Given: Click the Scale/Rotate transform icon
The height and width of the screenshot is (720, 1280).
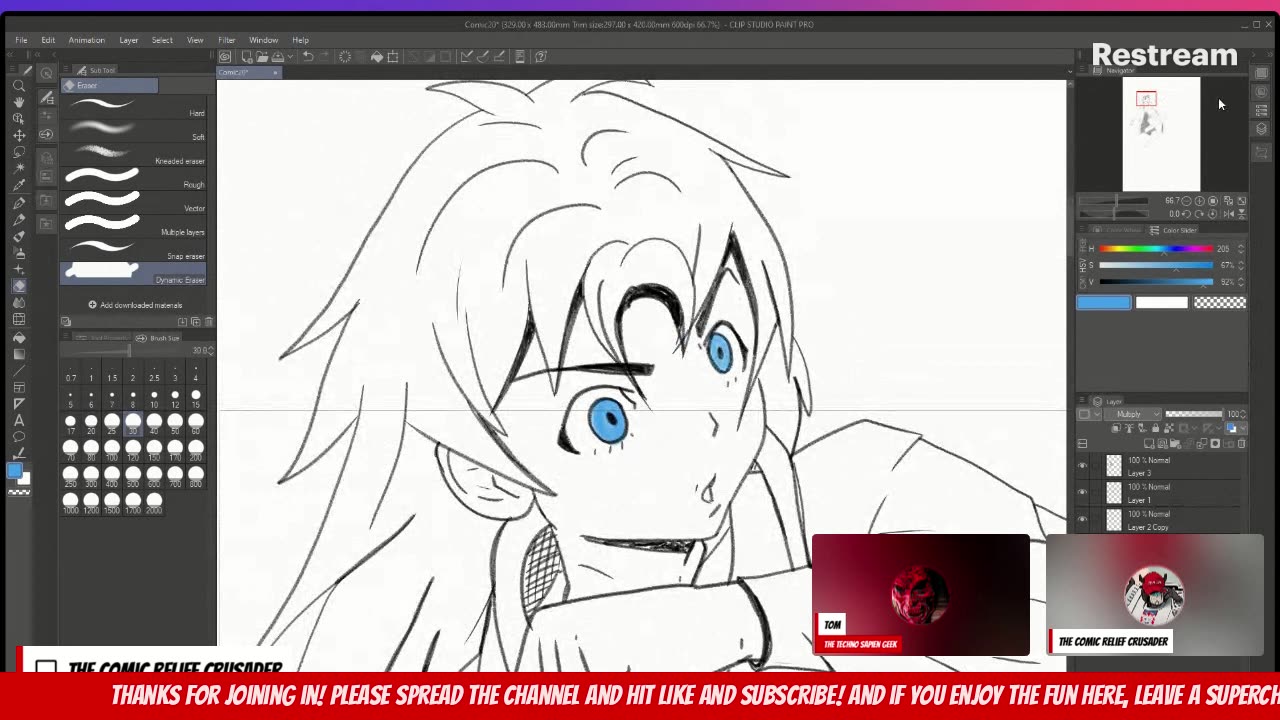Looking at the screenshot, I should tap(393, 57).
